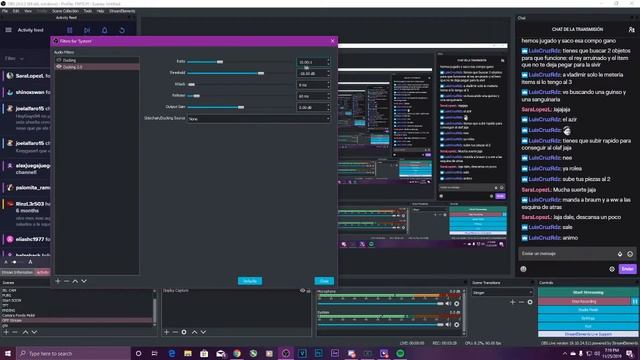Click the Threshold value spinner arrows
640x360 pixels.
[328, 73]
